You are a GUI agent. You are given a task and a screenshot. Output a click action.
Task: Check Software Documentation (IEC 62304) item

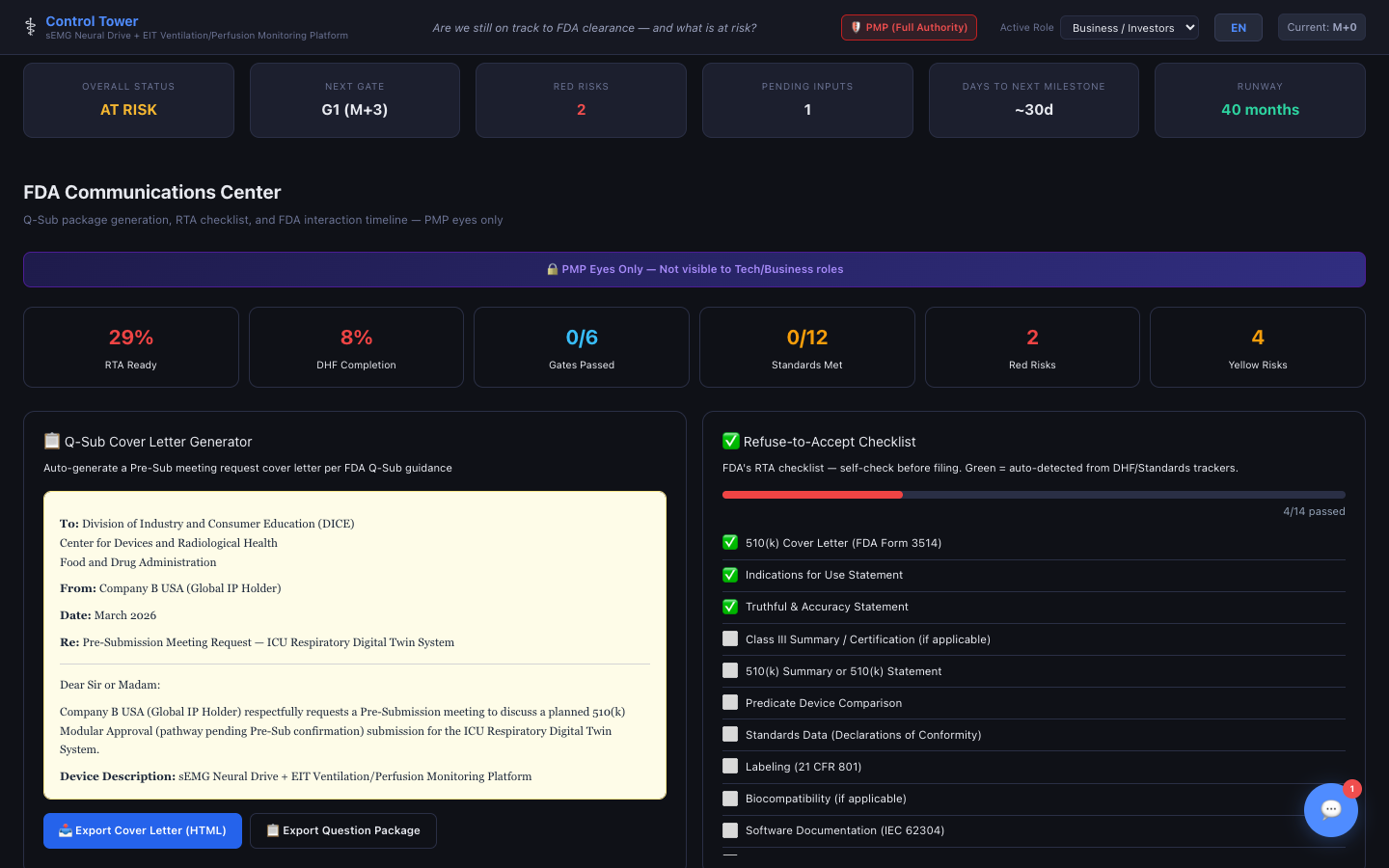730,830
